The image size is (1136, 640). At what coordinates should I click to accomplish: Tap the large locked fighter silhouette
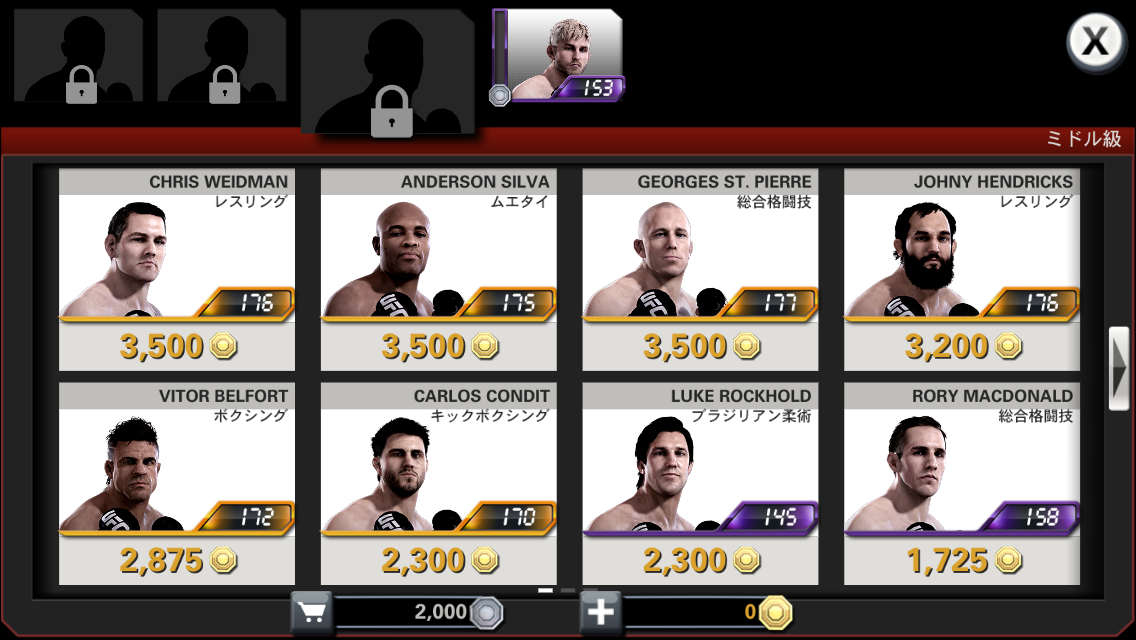click(x=388, y=72)
